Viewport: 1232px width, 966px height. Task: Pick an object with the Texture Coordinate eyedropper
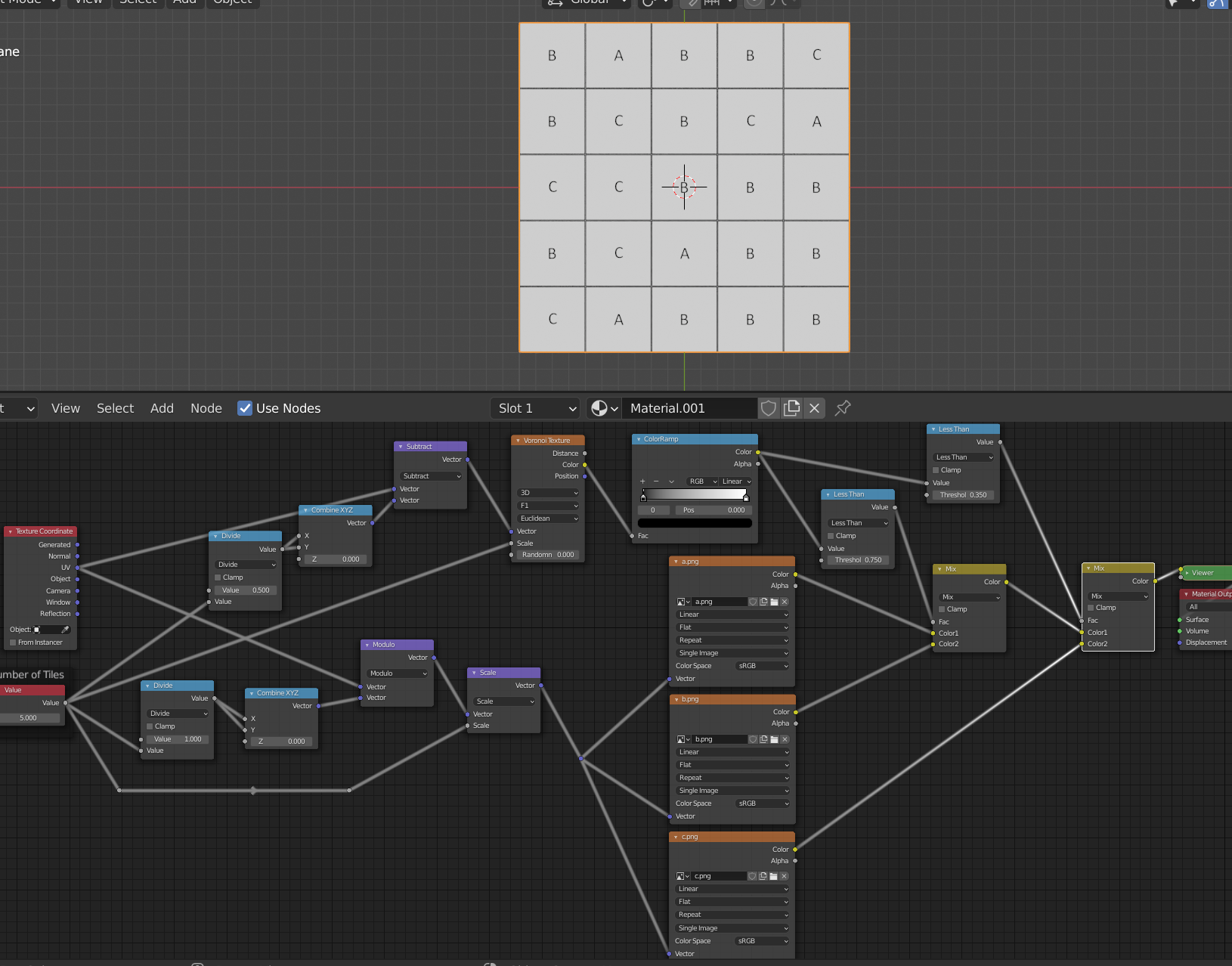tap(65, 630)
